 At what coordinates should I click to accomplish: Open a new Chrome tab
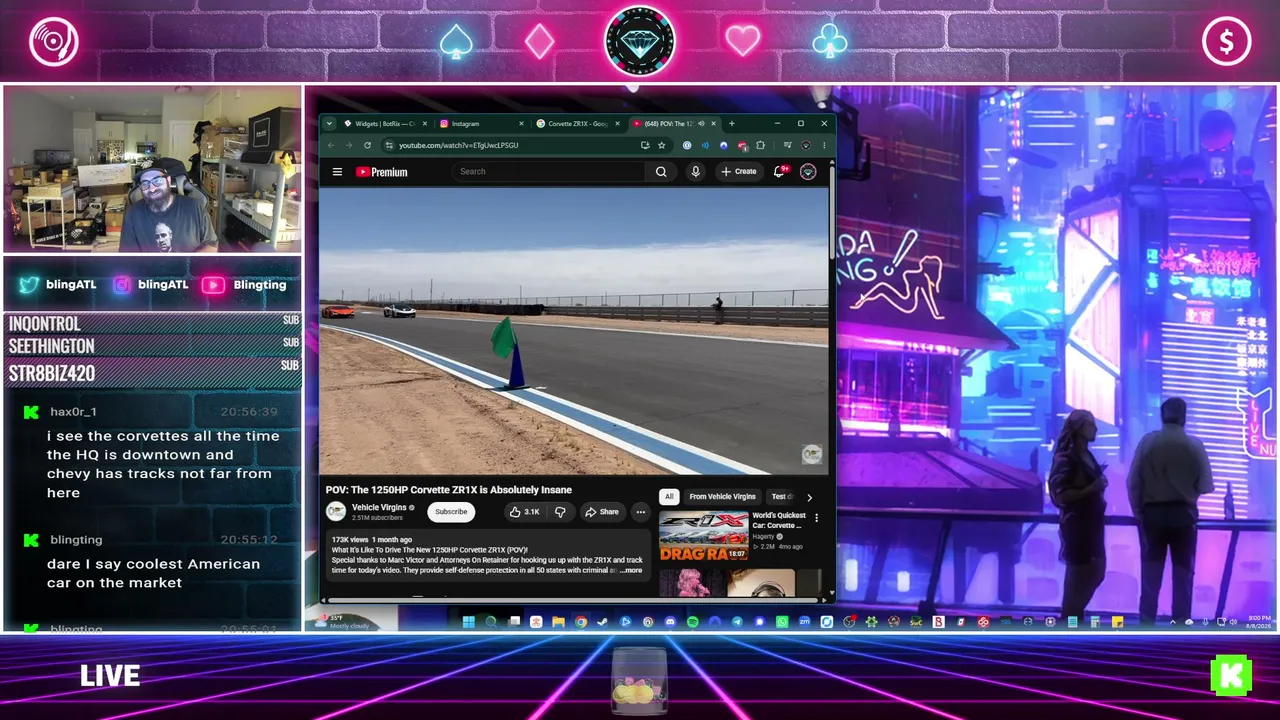pos(731,124)
